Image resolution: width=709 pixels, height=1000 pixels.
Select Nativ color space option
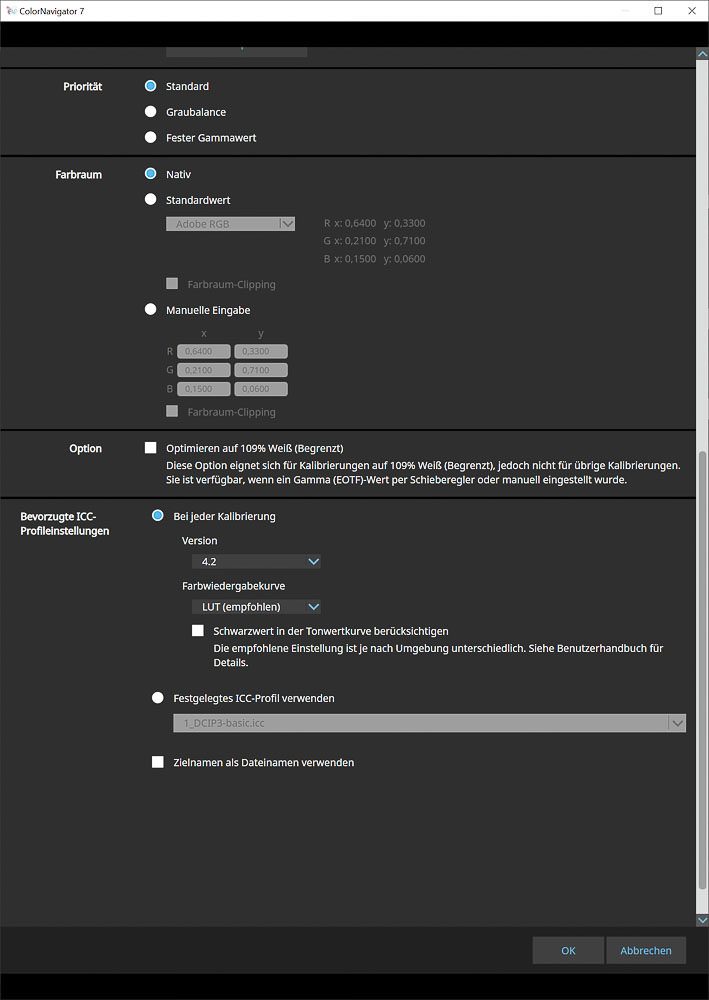[151, 174]
